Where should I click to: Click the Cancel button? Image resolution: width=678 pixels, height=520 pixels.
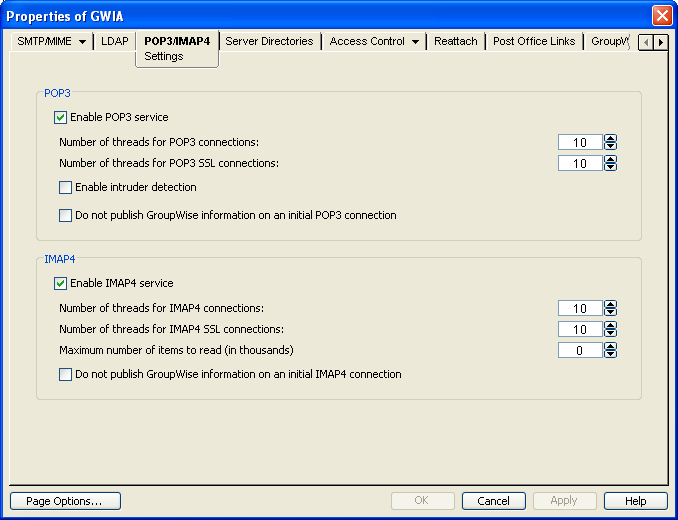pyautogui.click(x=494, y=501)
